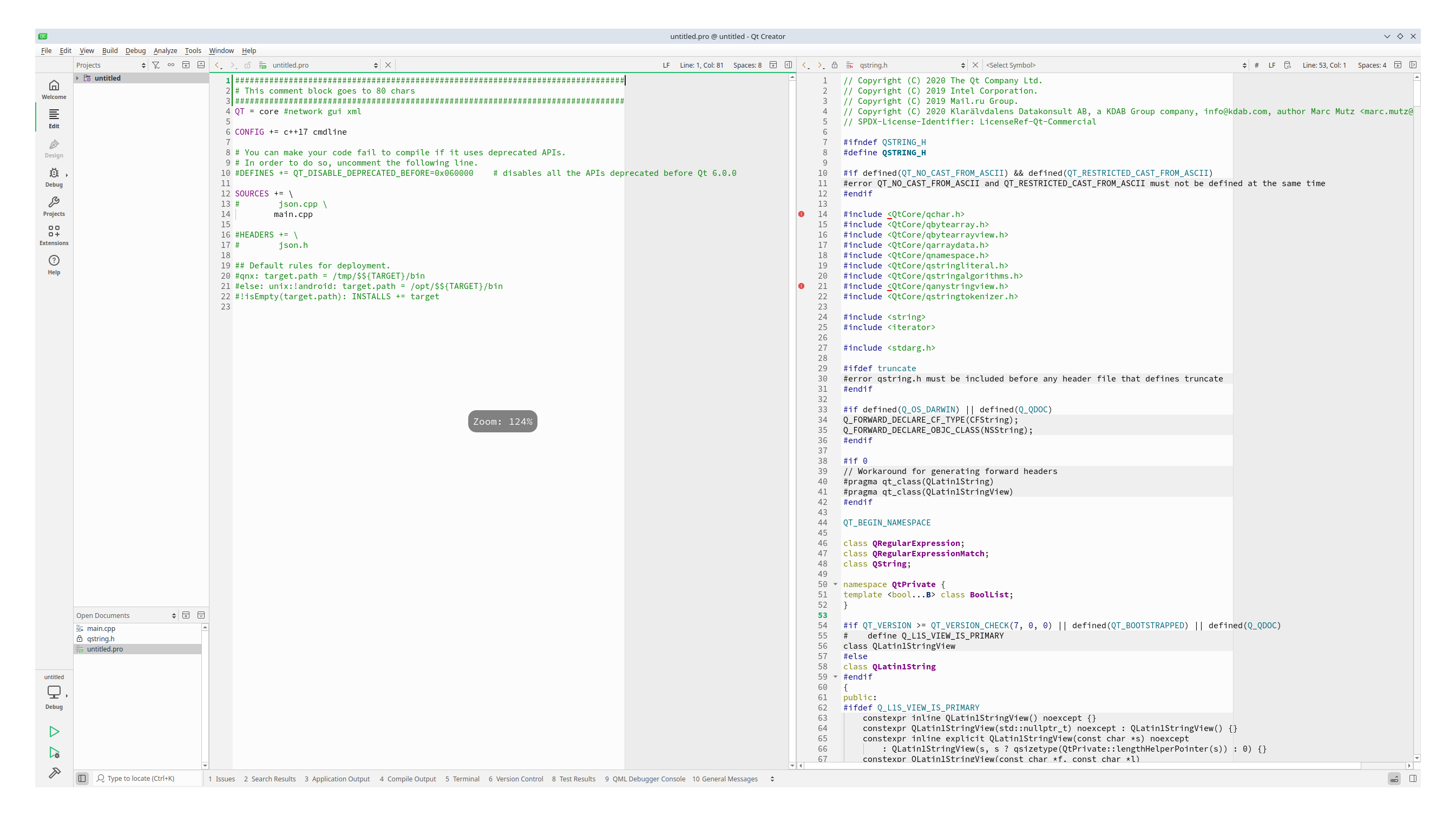This screenshot has height=829, width=1456.
Task: Click the green Run button
Action: tap(54, 731)
